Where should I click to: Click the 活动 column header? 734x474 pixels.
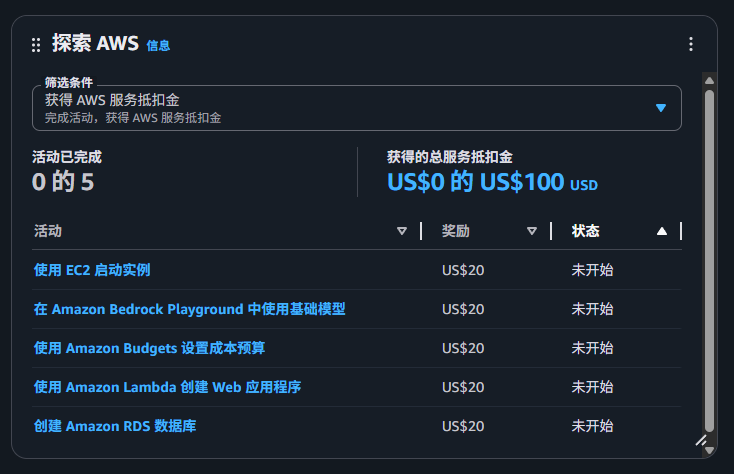click(48, 231)
